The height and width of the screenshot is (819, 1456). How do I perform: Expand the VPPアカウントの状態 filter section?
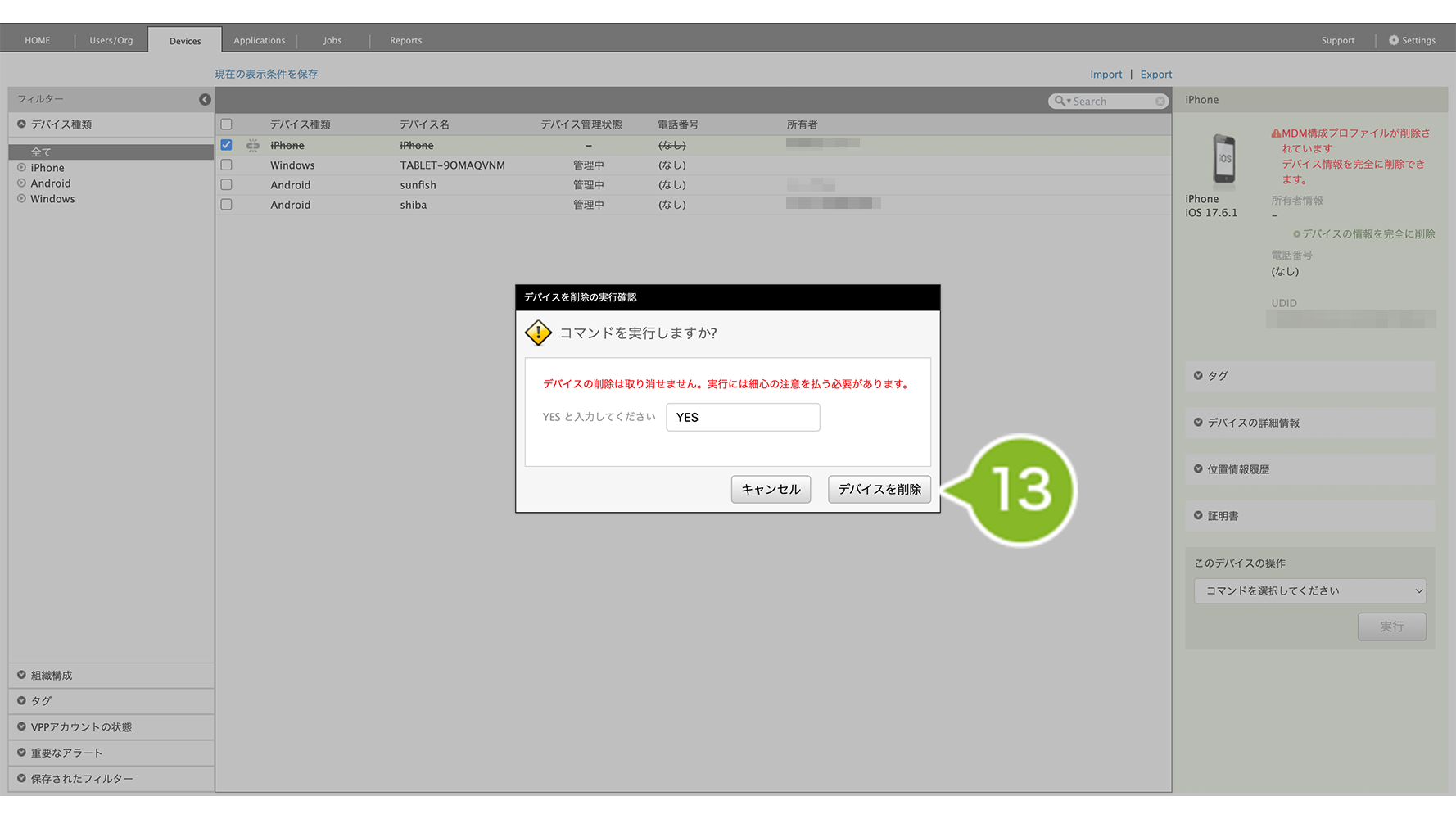(111, 727)
